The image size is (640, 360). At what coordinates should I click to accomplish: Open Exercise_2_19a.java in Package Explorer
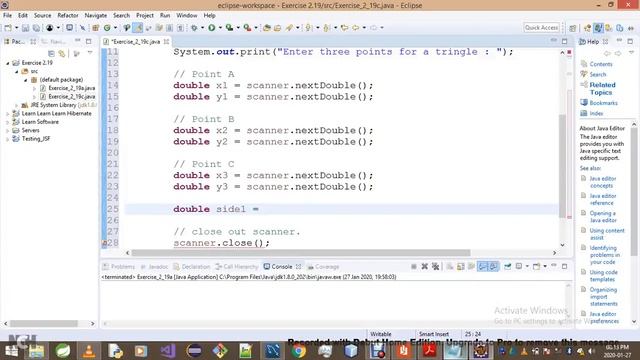tap(71, 88)
